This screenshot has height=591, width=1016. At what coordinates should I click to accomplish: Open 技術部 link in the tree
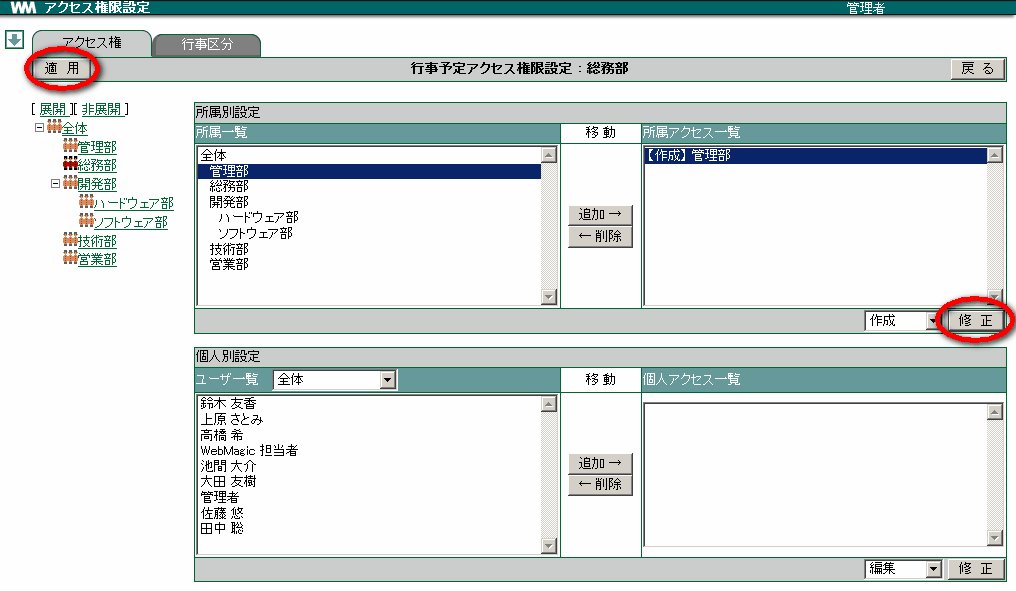pos(97,241)
